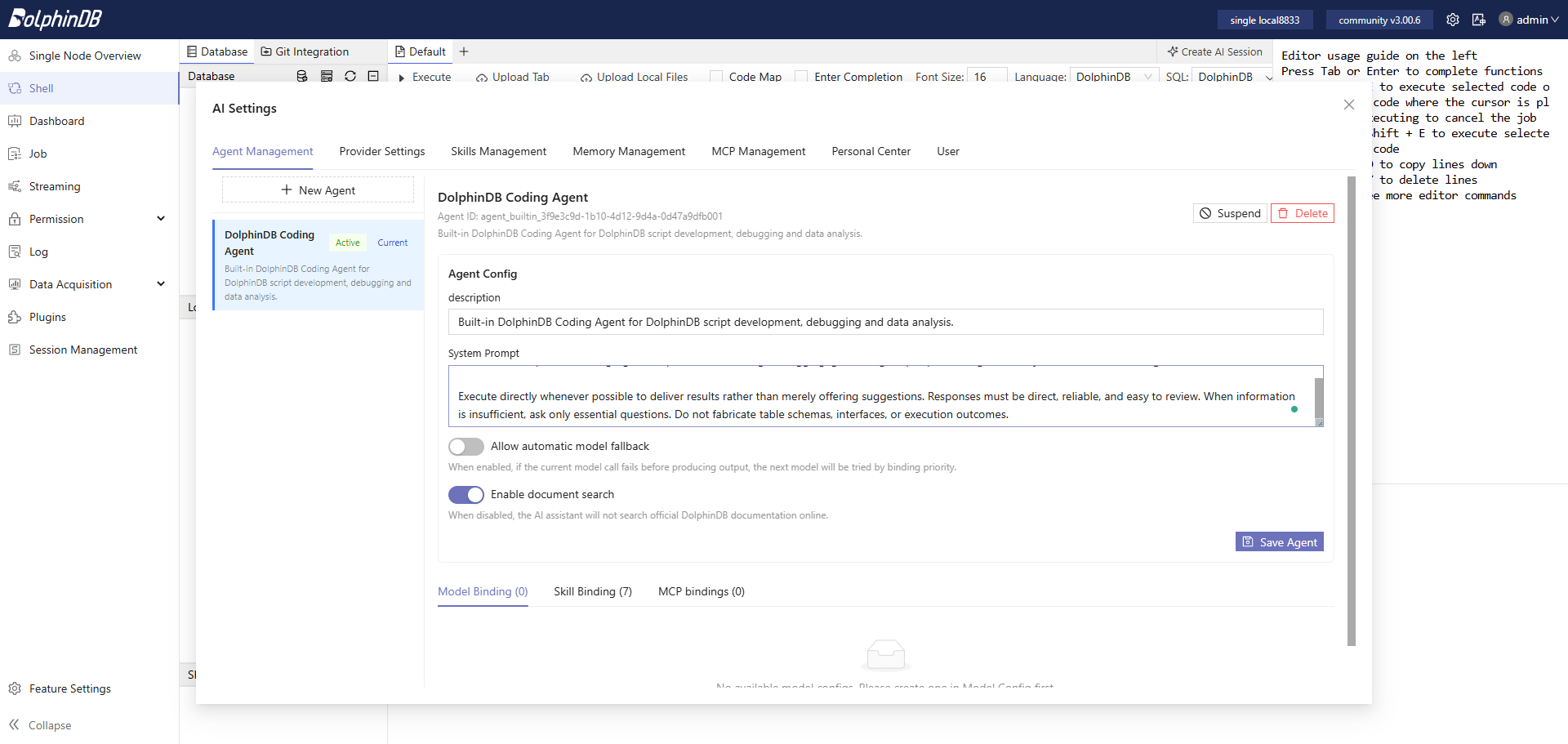Click the System Prompt textarea scrollbar
This screenshot has height=744, width=1568.
[x=1319, y=398]
